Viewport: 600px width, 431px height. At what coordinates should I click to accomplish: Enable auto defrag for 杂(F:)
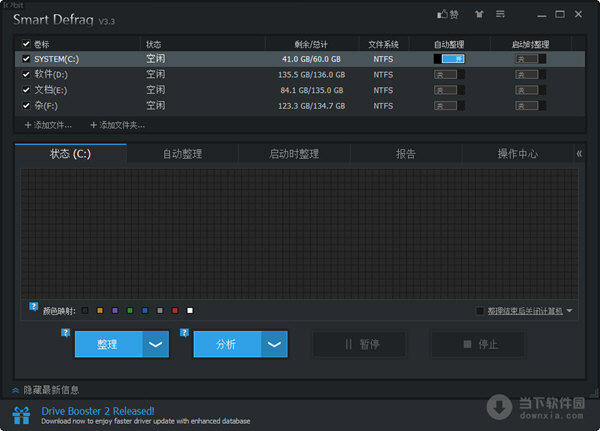point(449,106)
